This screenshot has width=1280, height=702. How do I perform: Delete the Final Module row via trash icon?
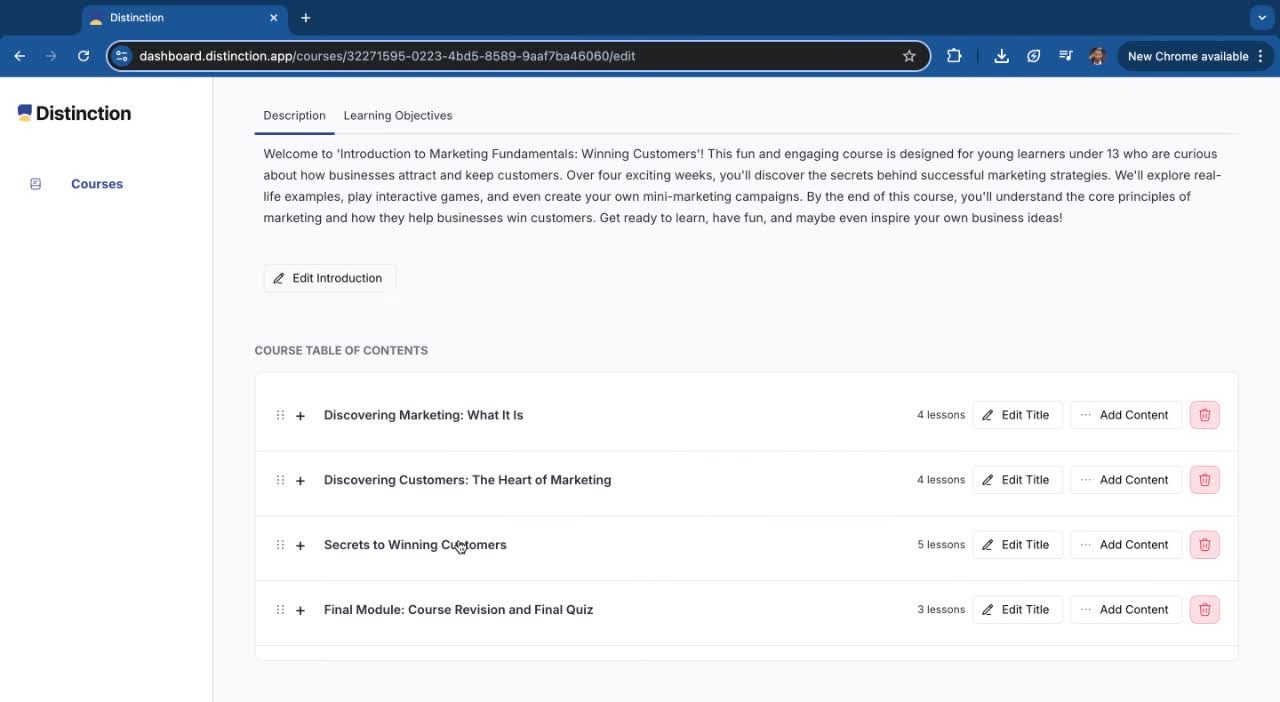point(1204,610)
